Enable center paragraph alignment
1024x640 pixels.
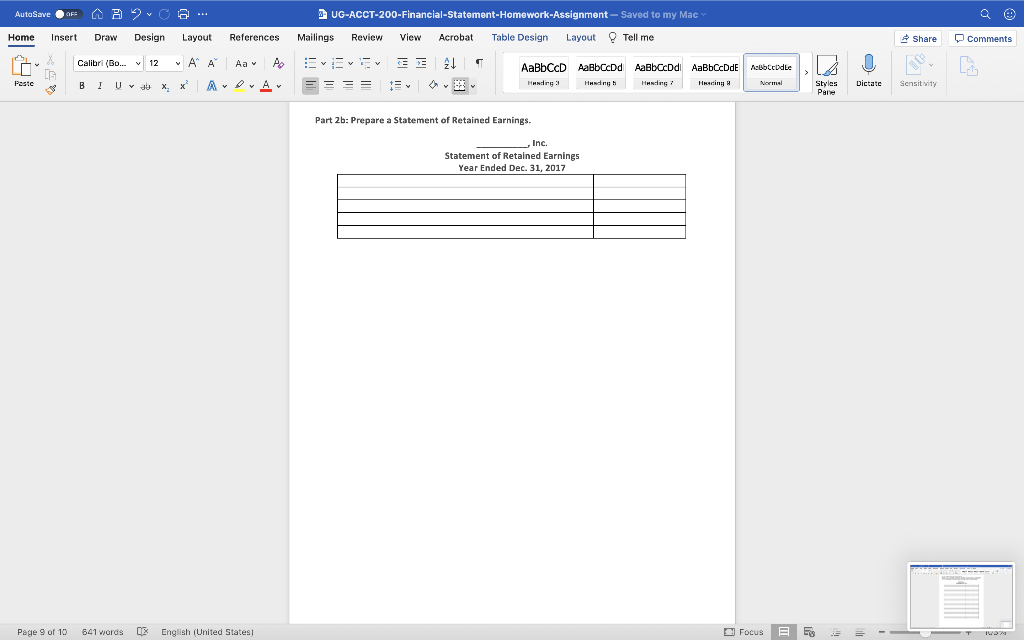click(329, 85)
